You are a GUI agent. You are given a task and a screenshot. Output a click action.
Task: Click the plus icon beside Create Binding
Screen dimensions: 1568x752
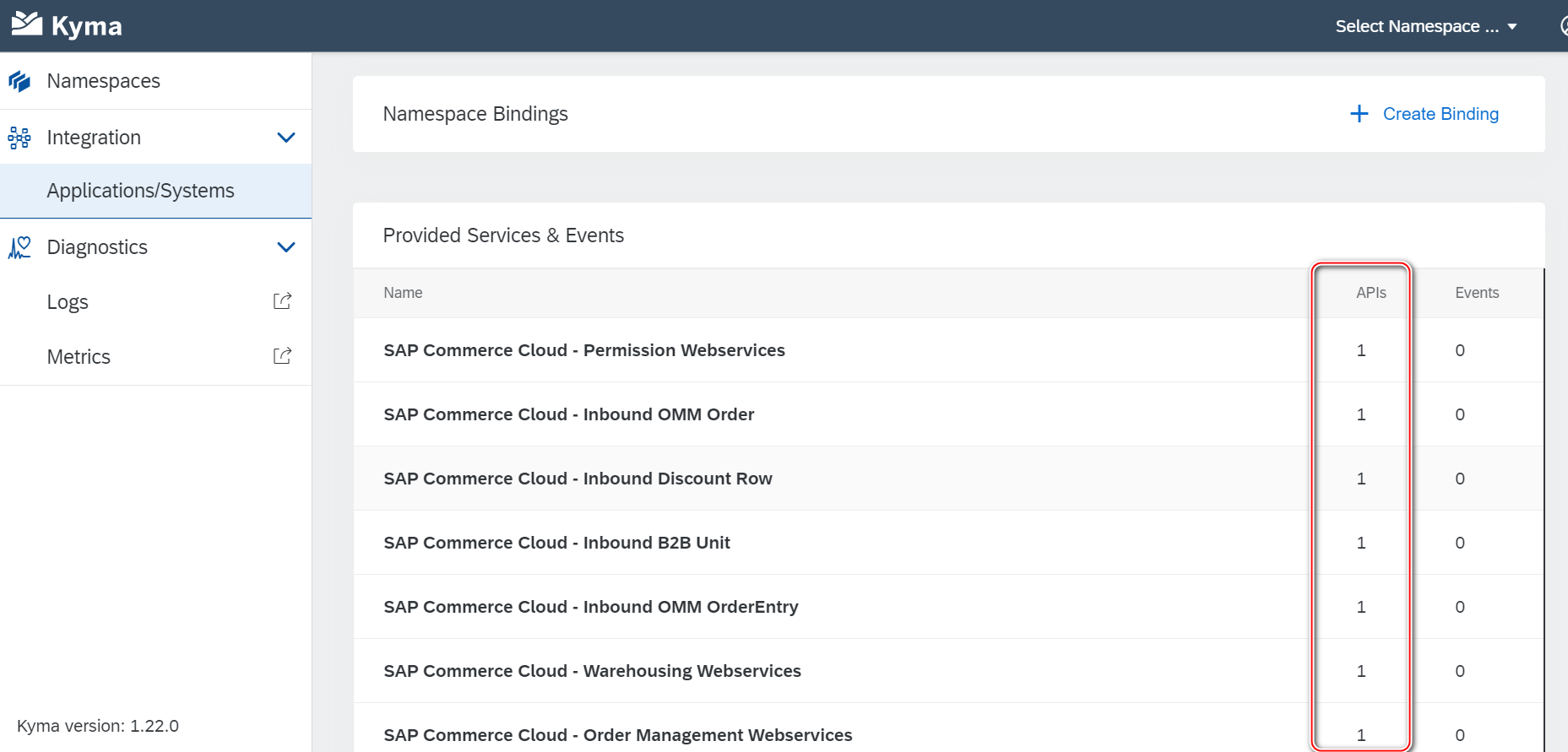[1359, 114]
